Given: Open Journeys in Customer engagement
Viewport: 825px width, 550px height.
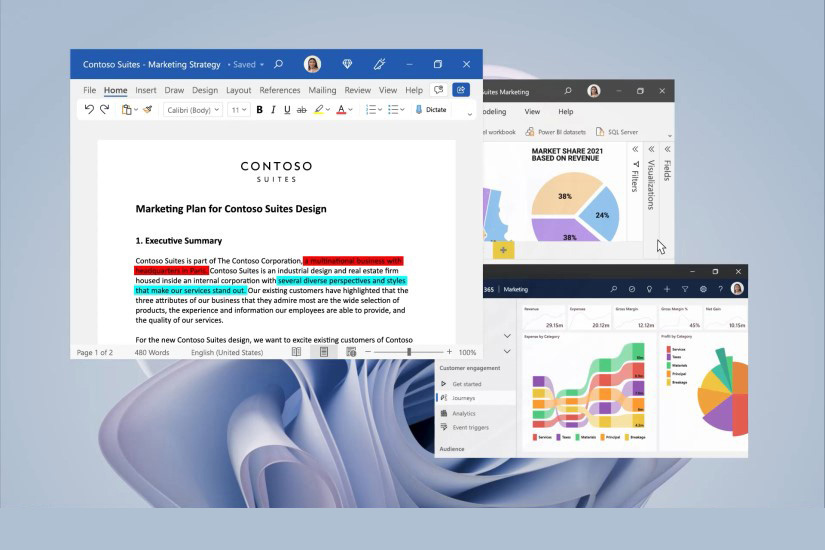Looking at the screenshot, I should pyautogui.click(x=464, y=398).
